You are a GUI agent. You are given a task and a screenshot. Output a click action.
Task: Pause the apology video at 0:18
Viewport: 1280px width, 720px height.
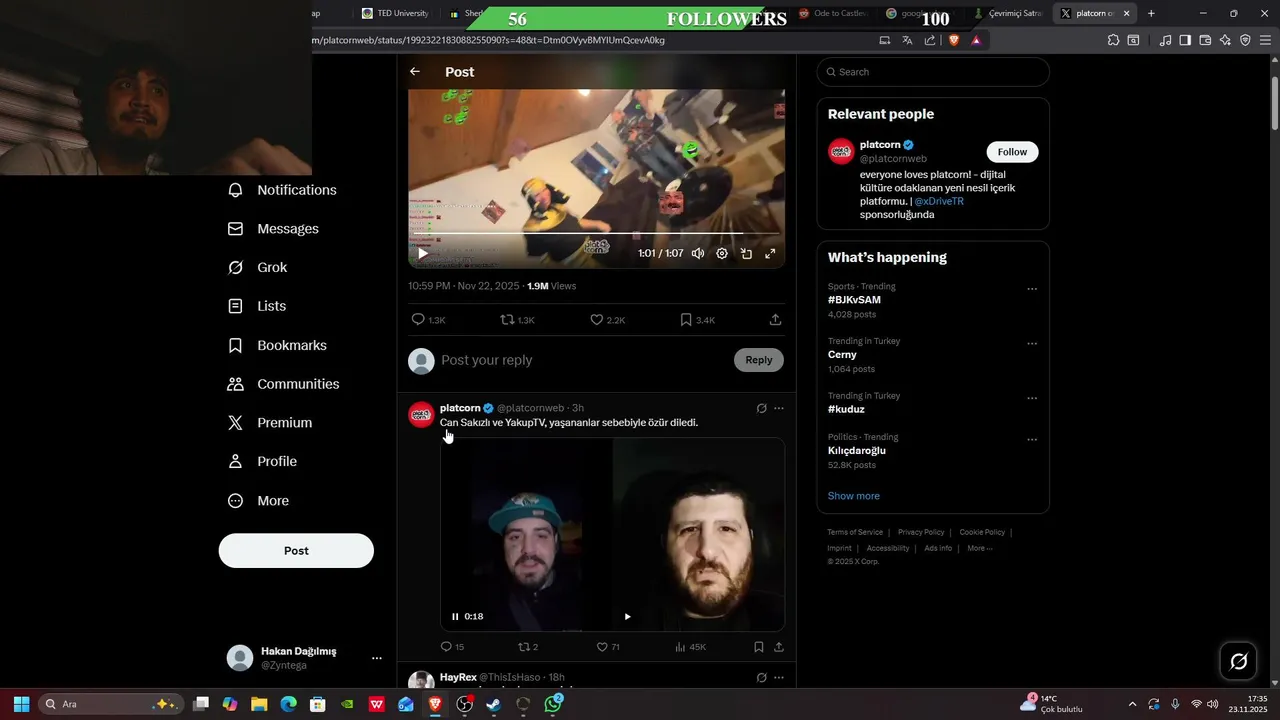pyautogui.click(x=455, y=617)
